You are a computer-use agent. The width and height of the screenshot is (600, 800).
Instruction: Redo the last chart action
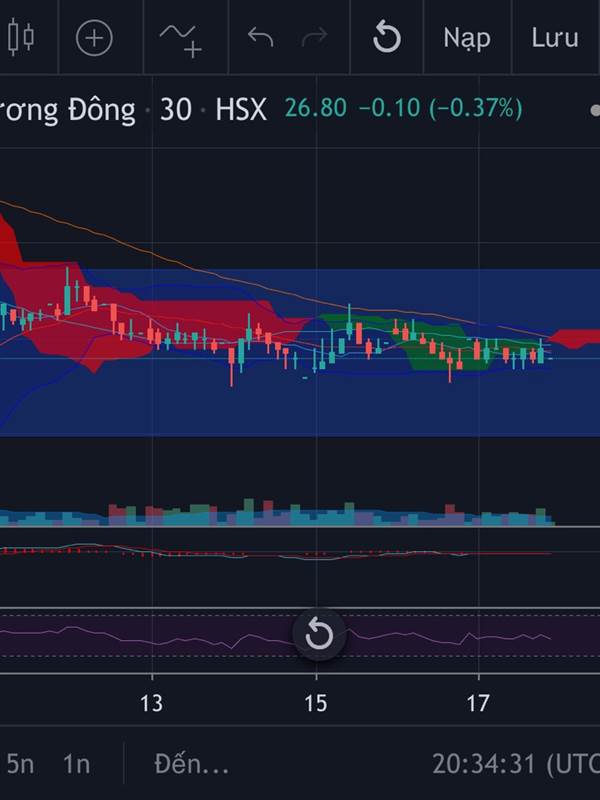point(314,37)
